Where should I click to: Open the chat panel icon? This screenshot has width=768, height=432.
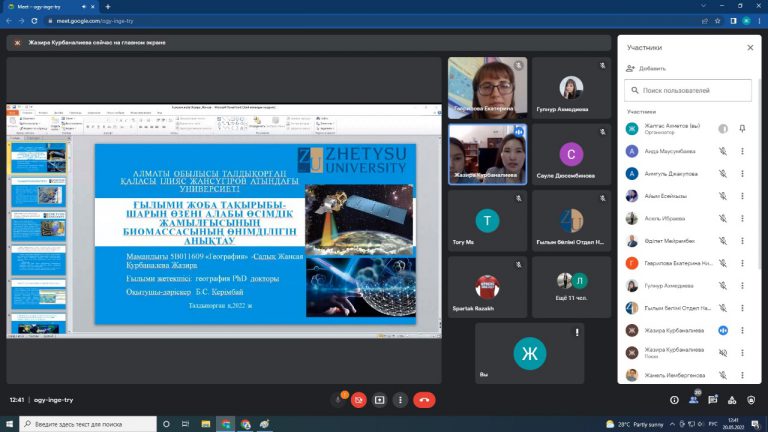pos(714,399)
